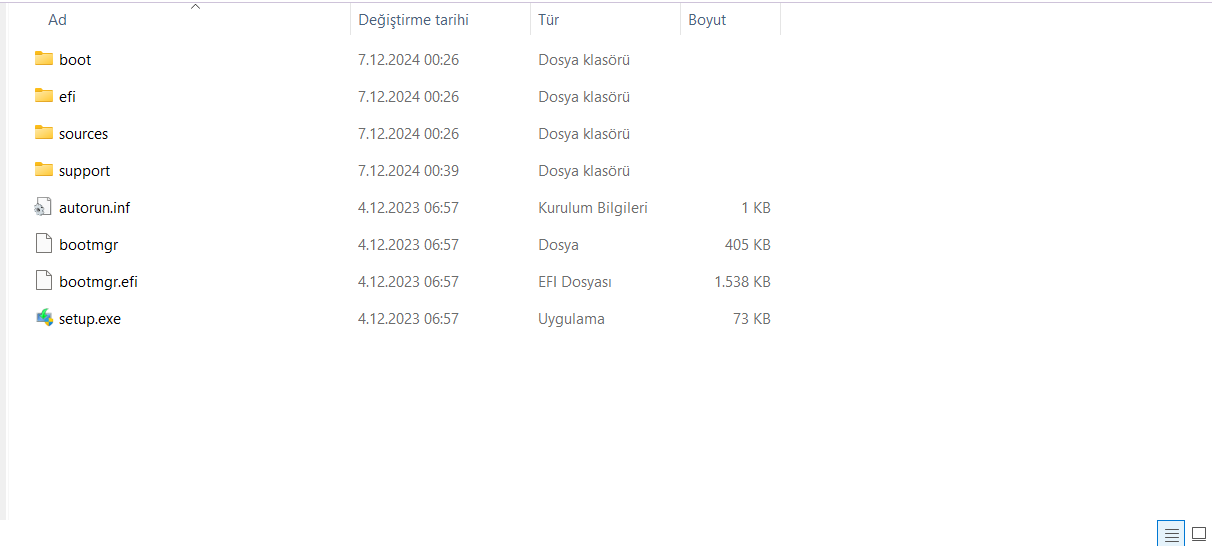This screenshot has width=1212, height=546.
Task: Click the setup.exe application icon
Action: (x=43, y=318)
